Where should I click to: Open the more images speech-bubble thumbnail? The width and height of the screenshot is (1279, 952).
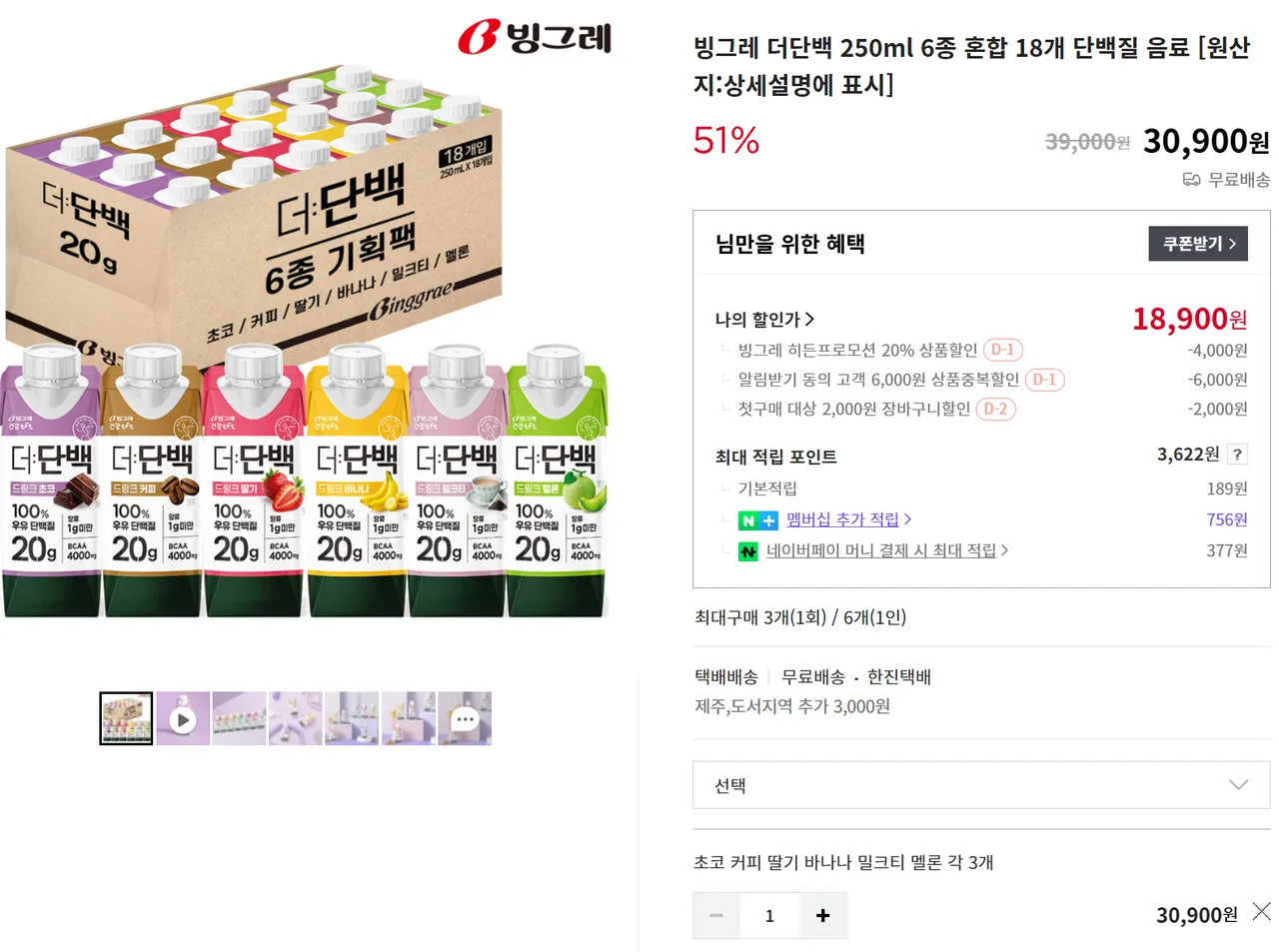pos(465,718)
